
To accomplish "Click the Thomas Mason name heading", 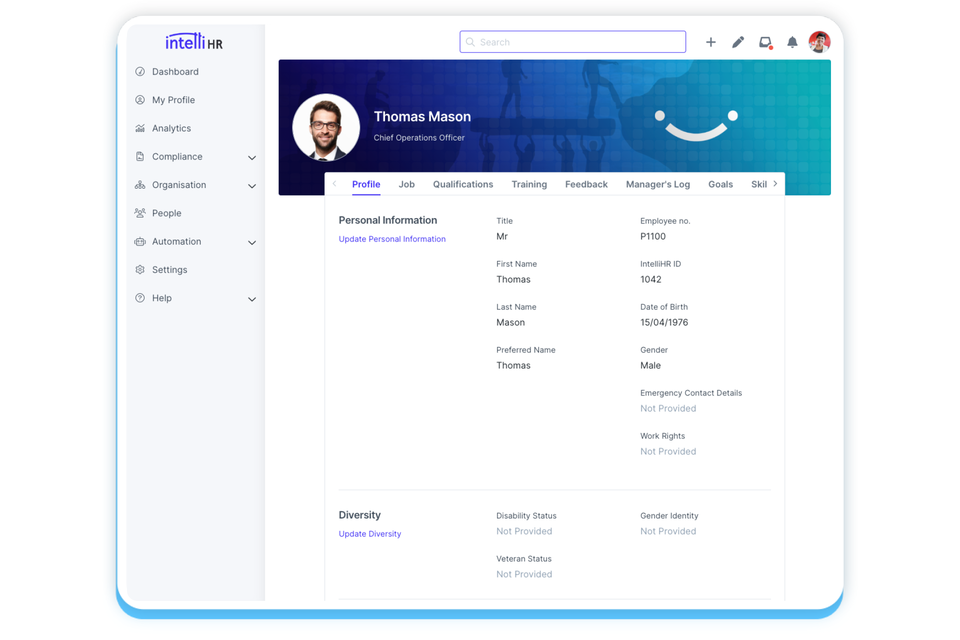I will (x=422, y=116).
